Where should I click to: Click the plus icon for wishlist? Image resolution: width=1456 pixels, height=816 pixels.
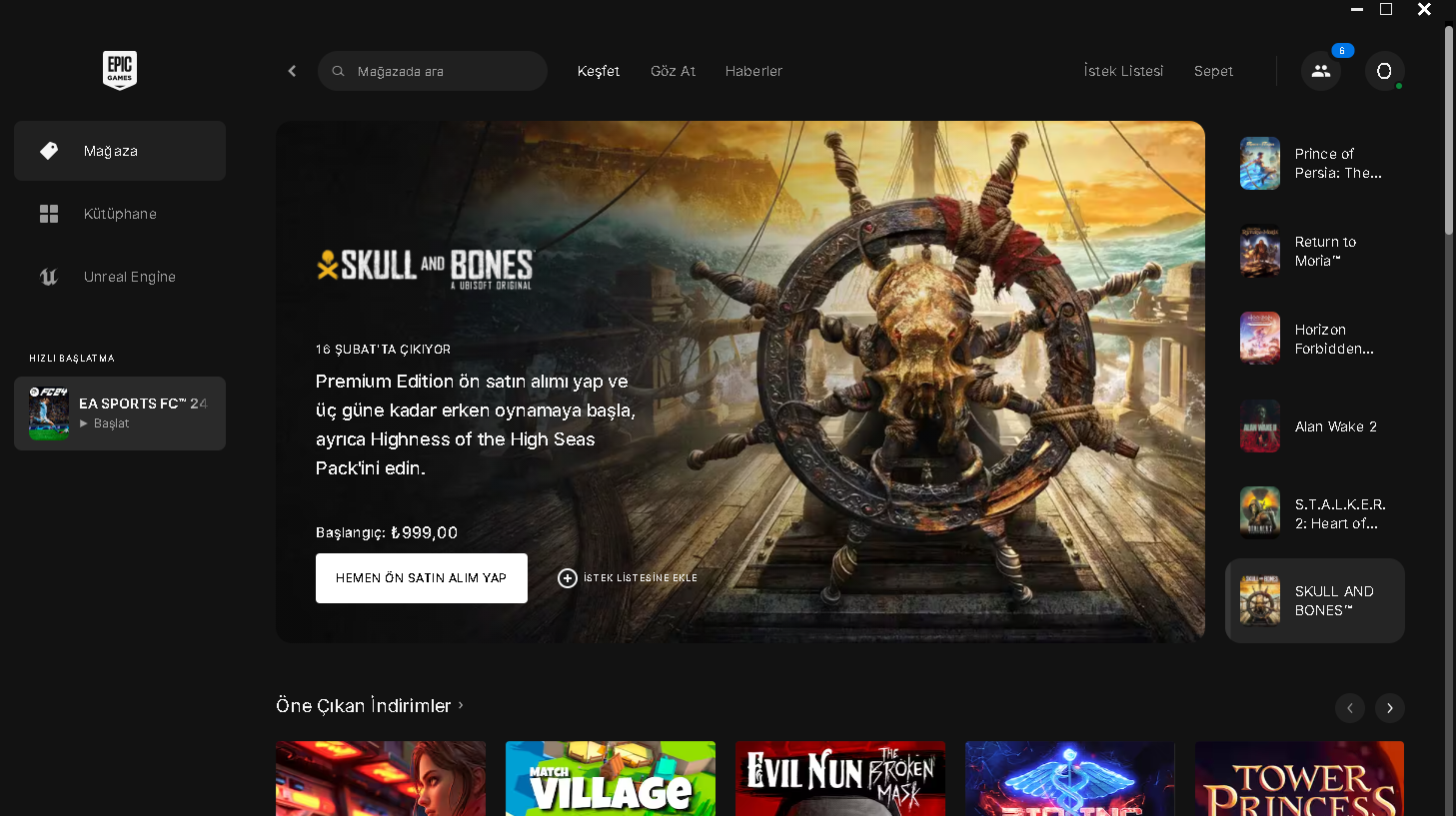568,578
